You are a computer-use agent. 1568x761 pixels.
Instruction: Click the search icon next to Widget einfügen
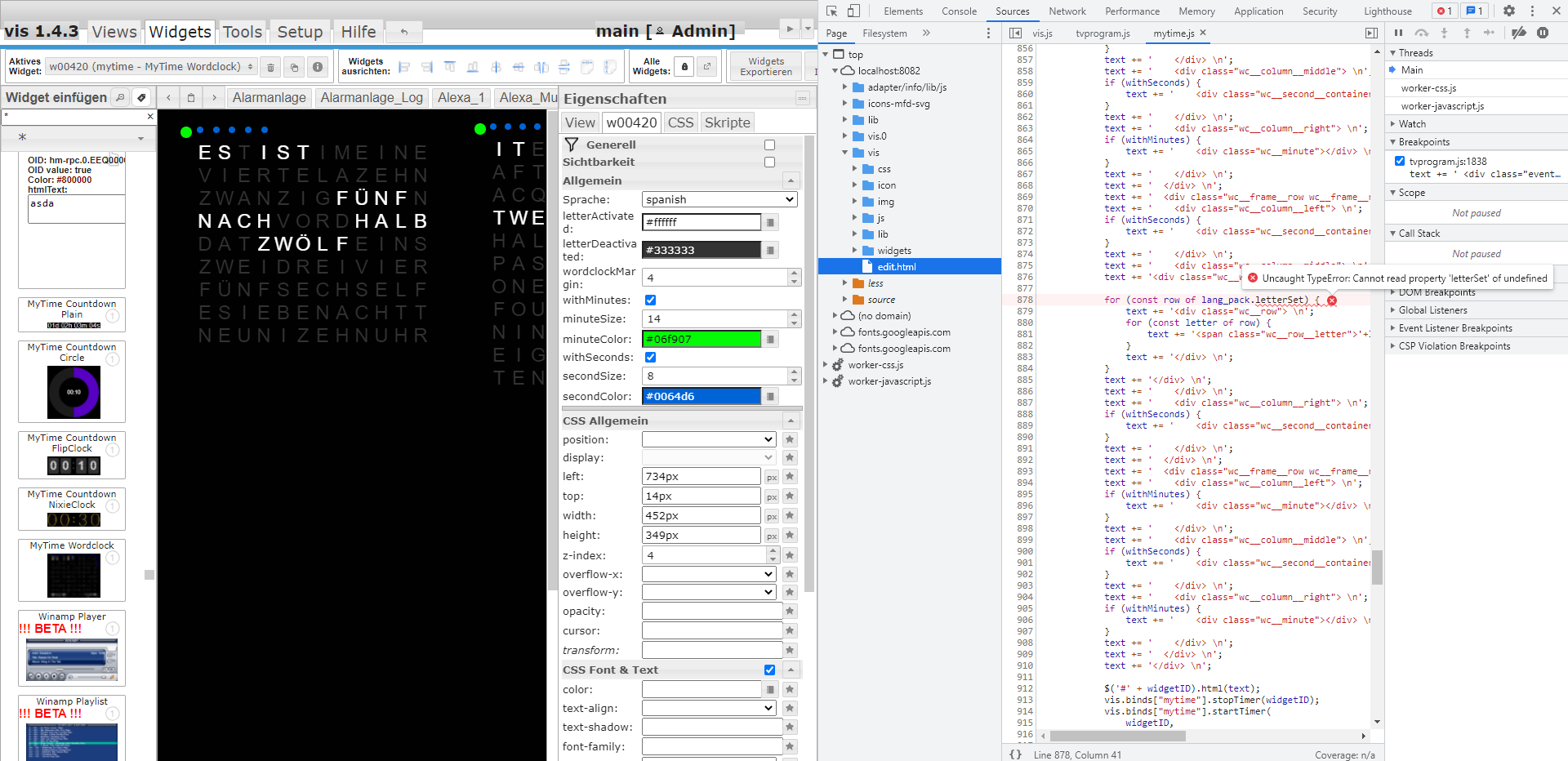point(120,97)
